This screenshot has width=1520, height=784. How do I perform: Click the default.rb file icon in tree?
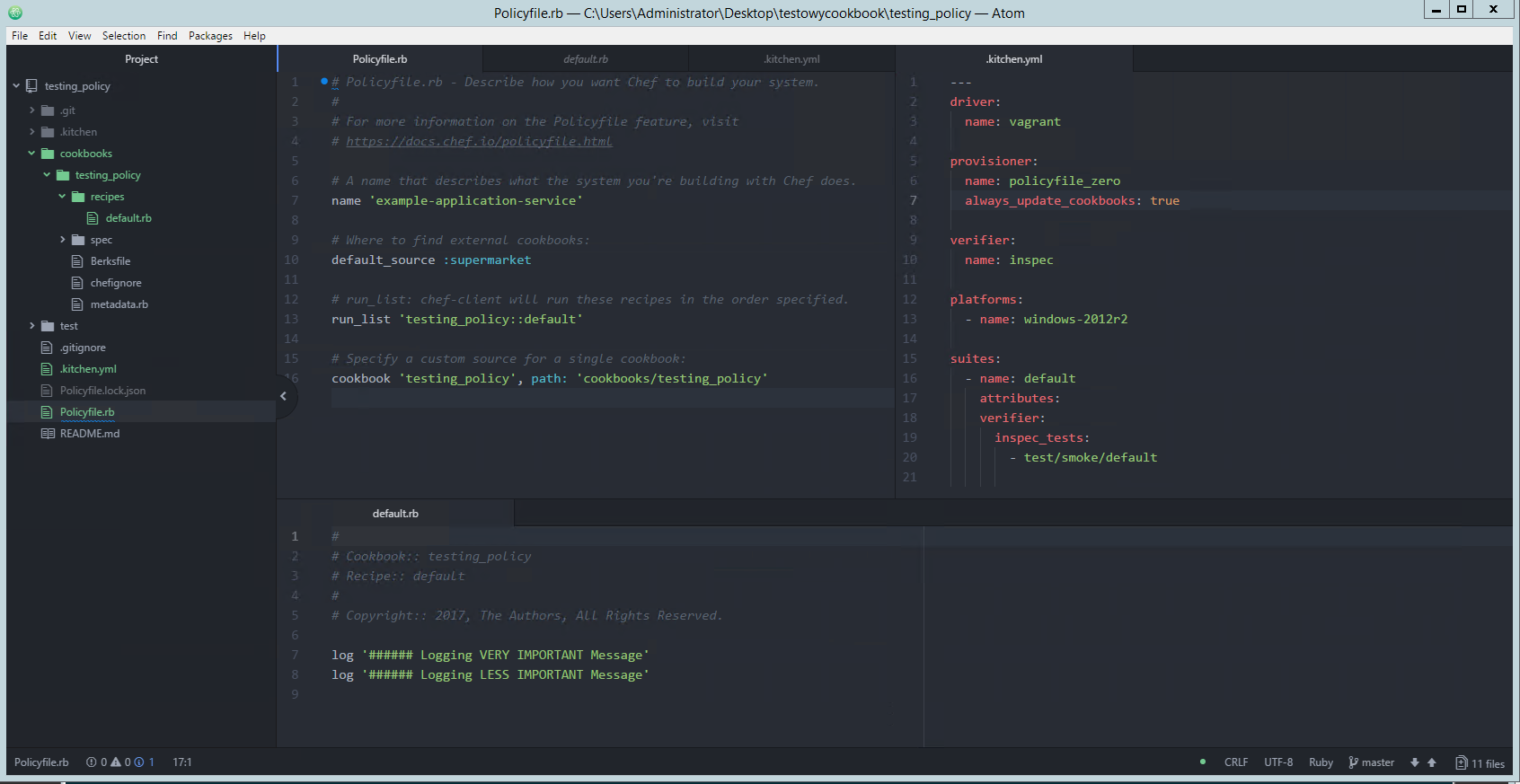[x=93, y=218]
